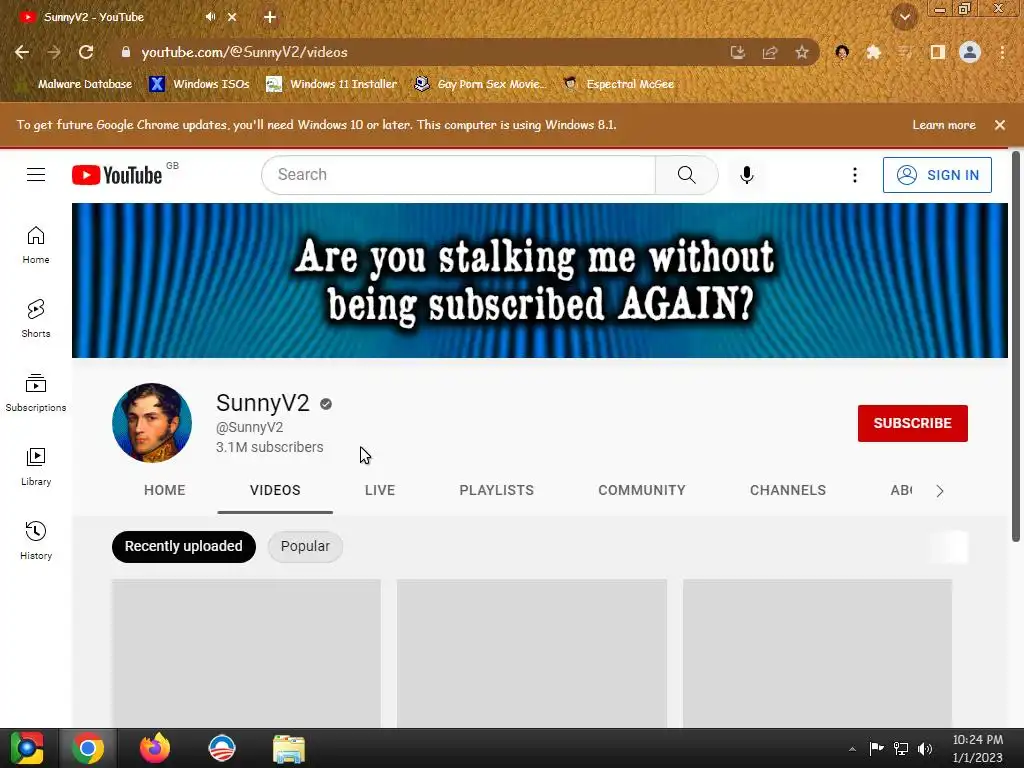Open the Start button on taskbar
Screen dimensions: 1024x768
pyautogui.click(x=27, y=748)
